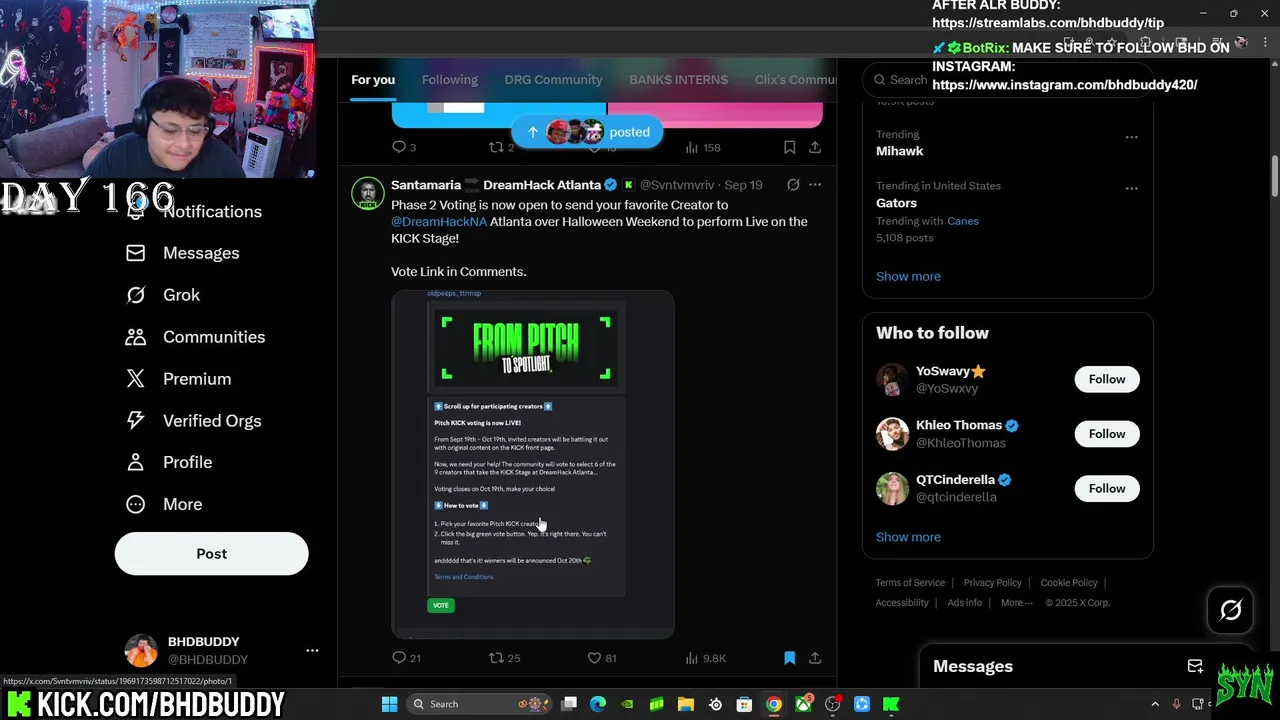The image size is (1280, 720).
Task: Reply to Santamaria's DreamHack post (21 comments)
Action: [x=406, y=658]
